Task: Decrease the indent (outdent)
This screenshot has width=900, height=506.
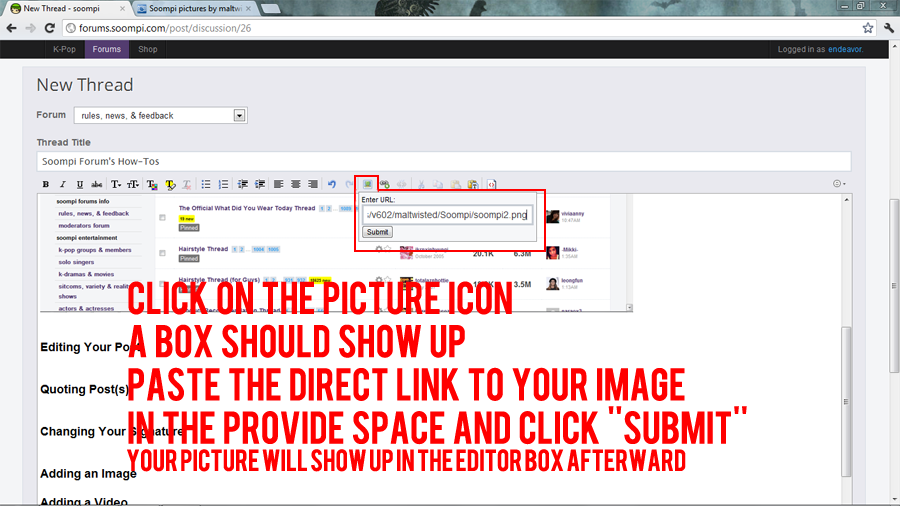Action: tap(243, 184)
